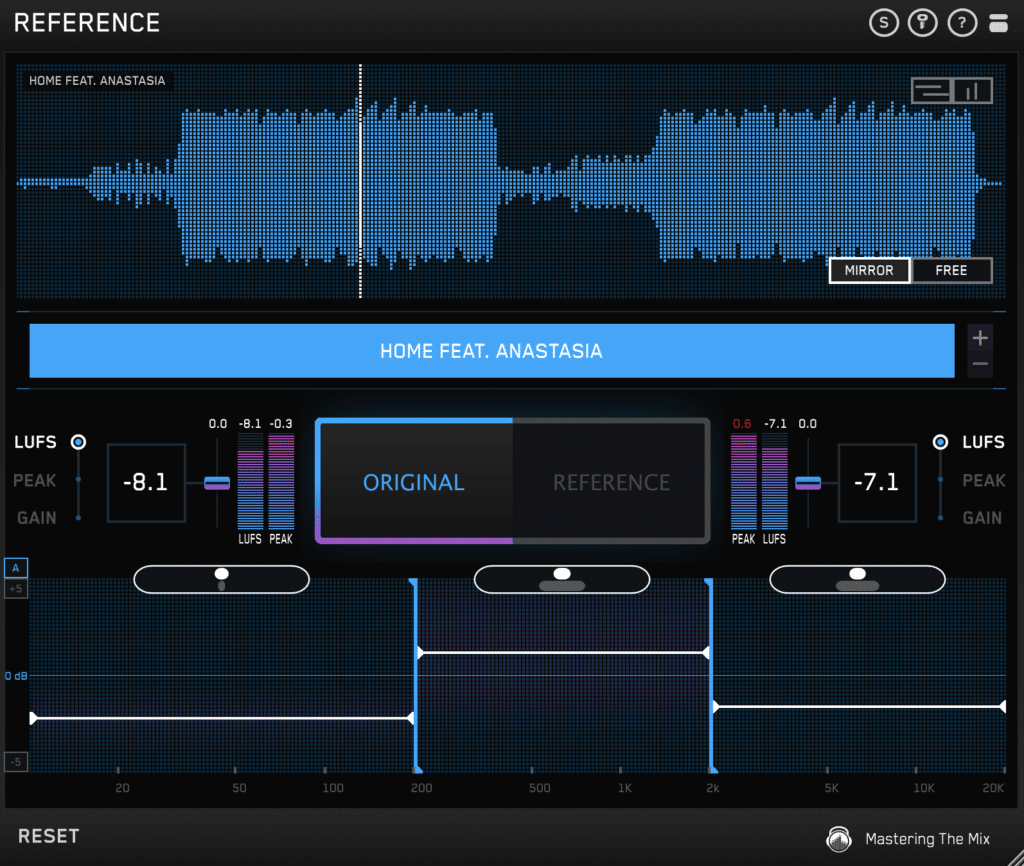This screenshot has width=1024, height=866.
Task: Select left PEAK mode
Action: point(35,481)
